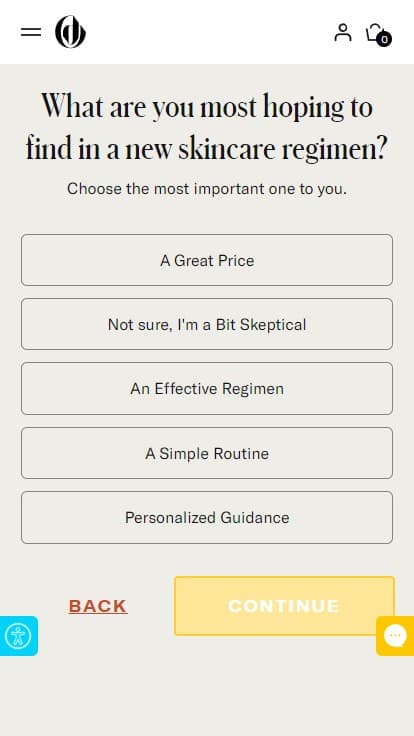
Task: Click "Choose the most important one" subtitle
Action: [207, 189]
